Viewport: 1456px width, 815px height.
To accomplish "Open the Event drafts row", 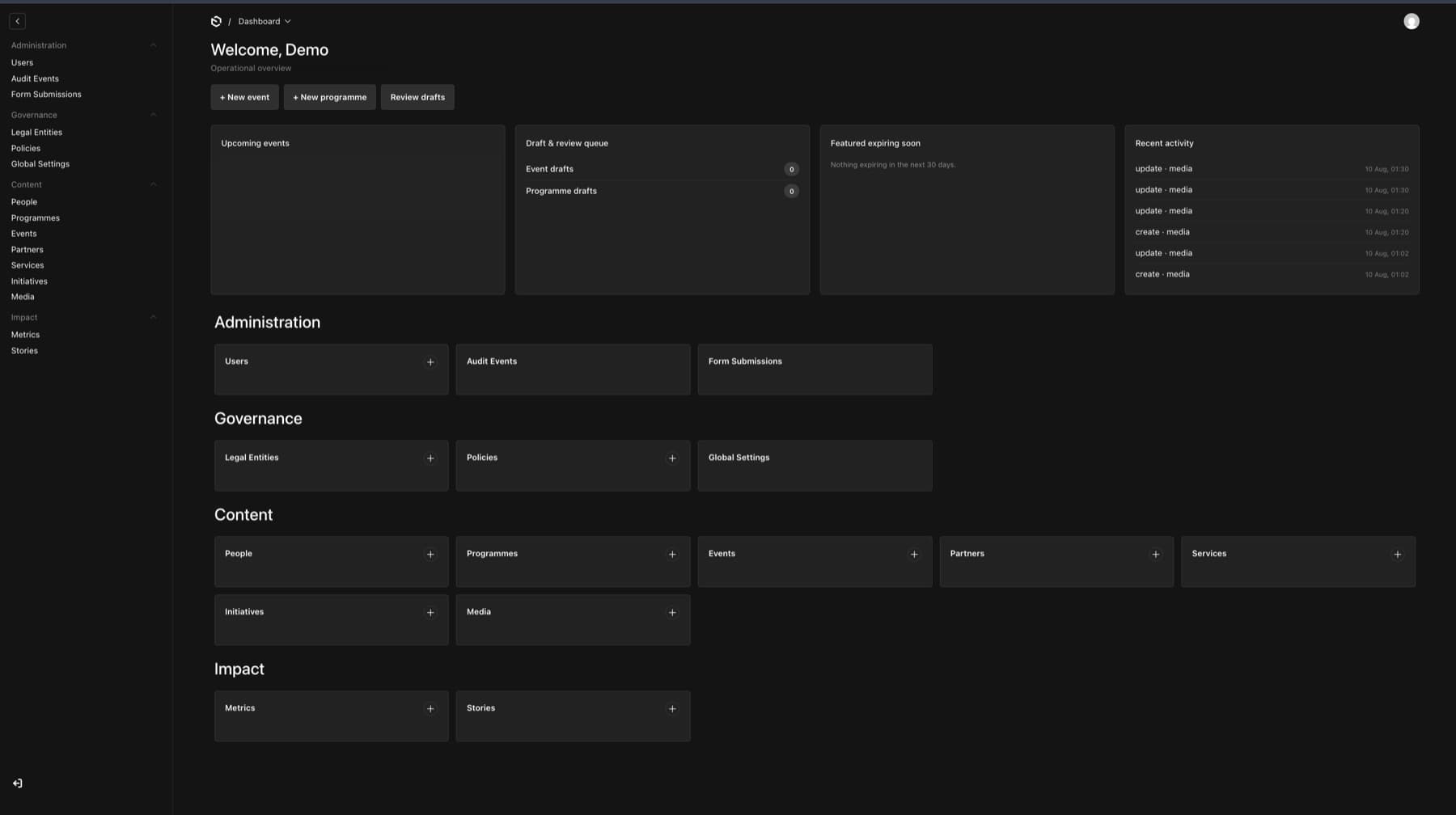I will [662, 169].
